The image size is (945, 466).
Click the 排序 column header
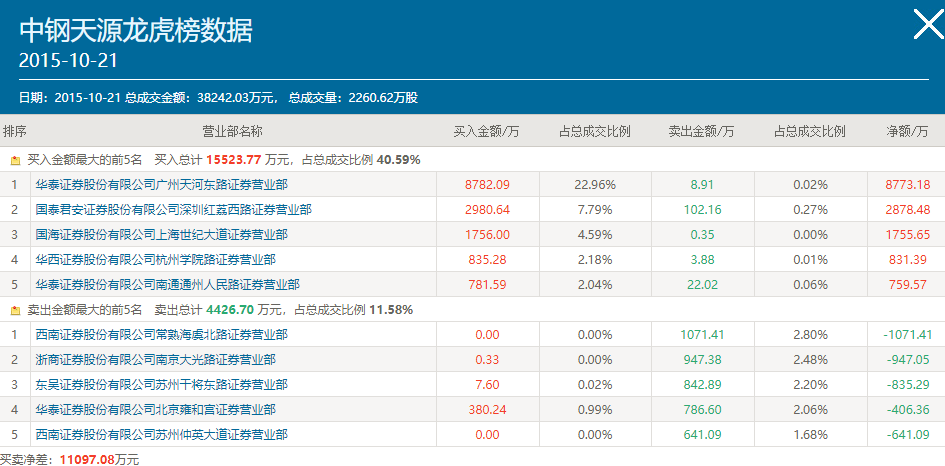(15, 132)
